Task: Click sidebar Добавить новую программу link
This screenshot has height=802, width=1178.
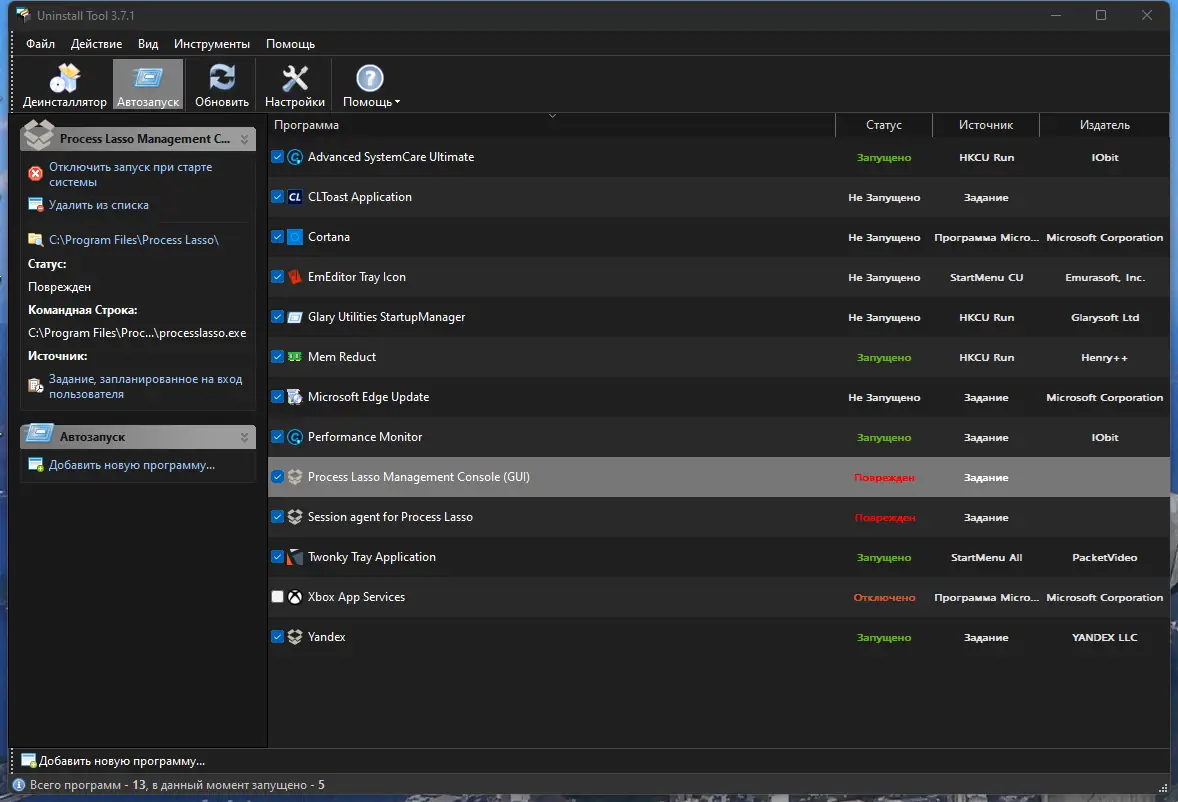Action: click(x=131, y=465)
